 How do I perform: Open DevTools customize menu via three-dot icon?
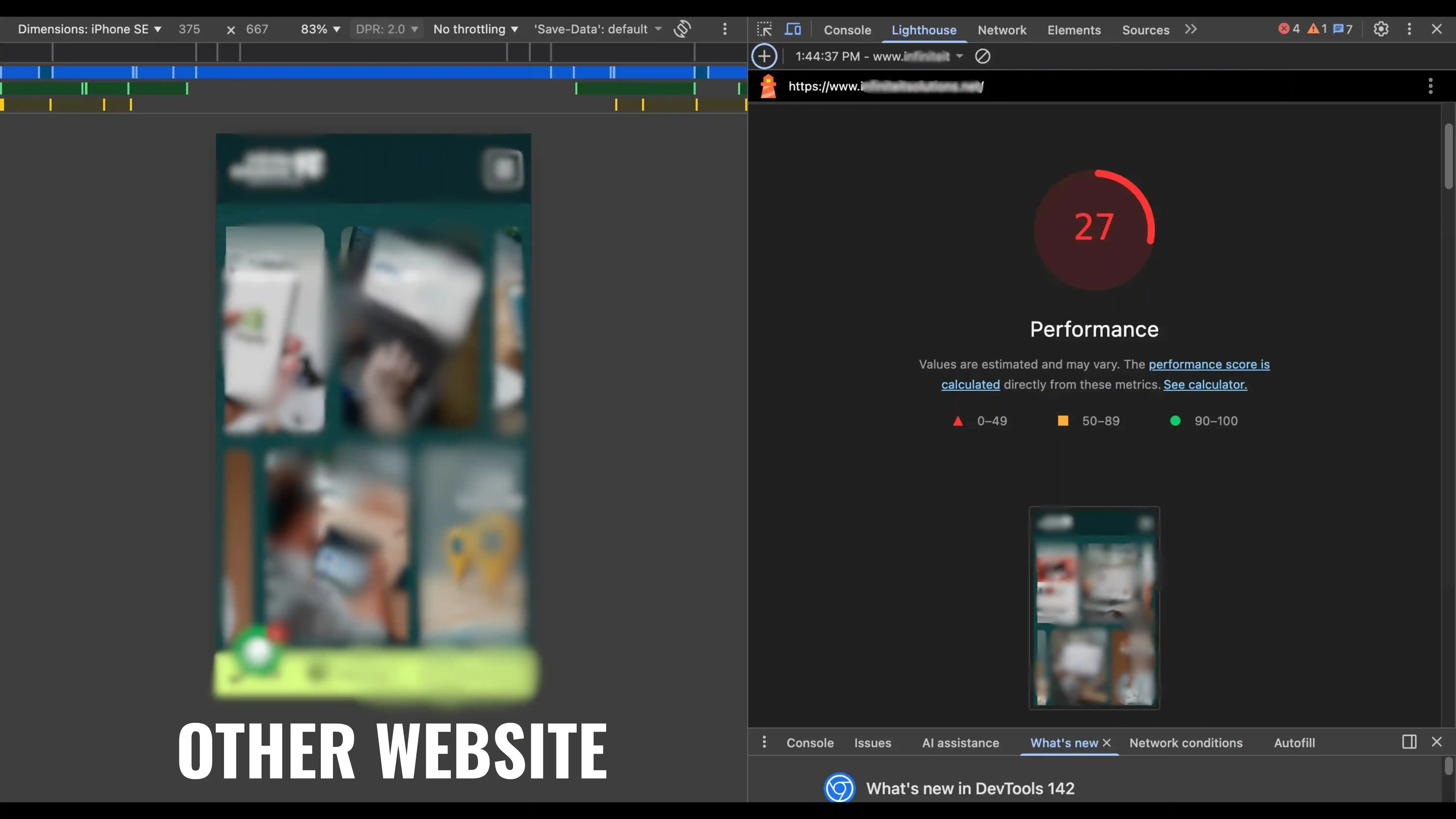point(1410,29)
